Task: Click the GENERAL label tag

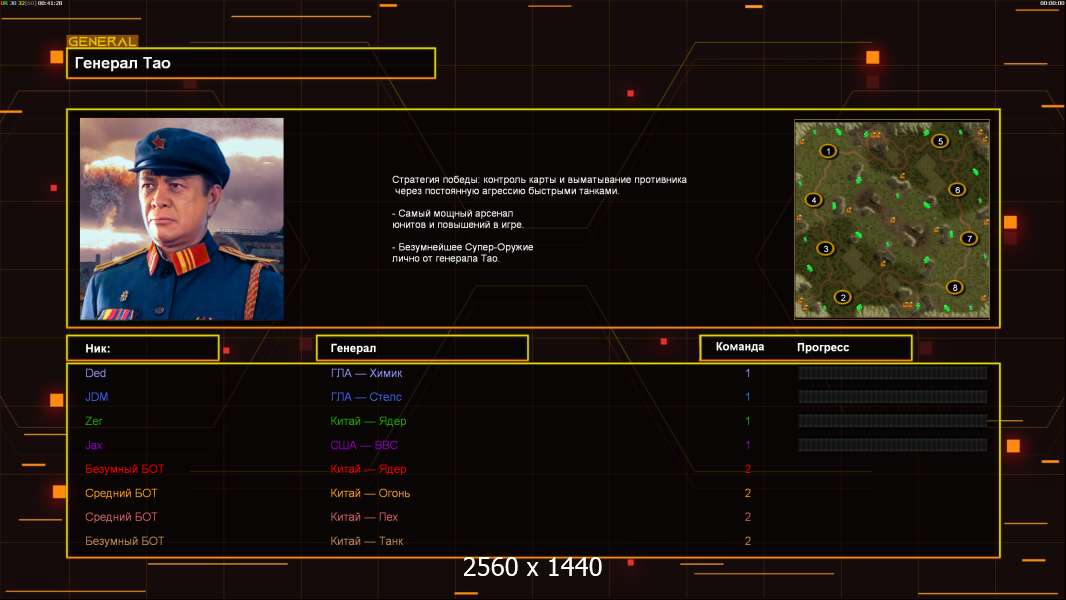Action: click(x=102, y=41)
